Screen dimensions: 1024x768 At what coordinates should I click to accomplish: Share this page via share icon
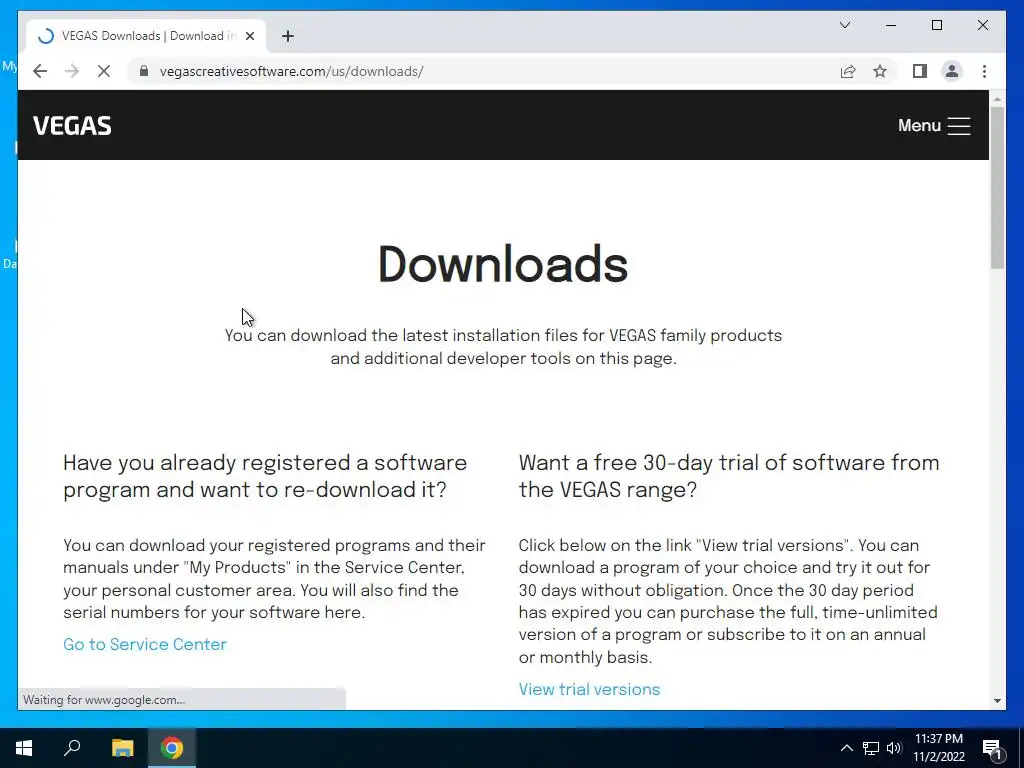click(848, 71)
